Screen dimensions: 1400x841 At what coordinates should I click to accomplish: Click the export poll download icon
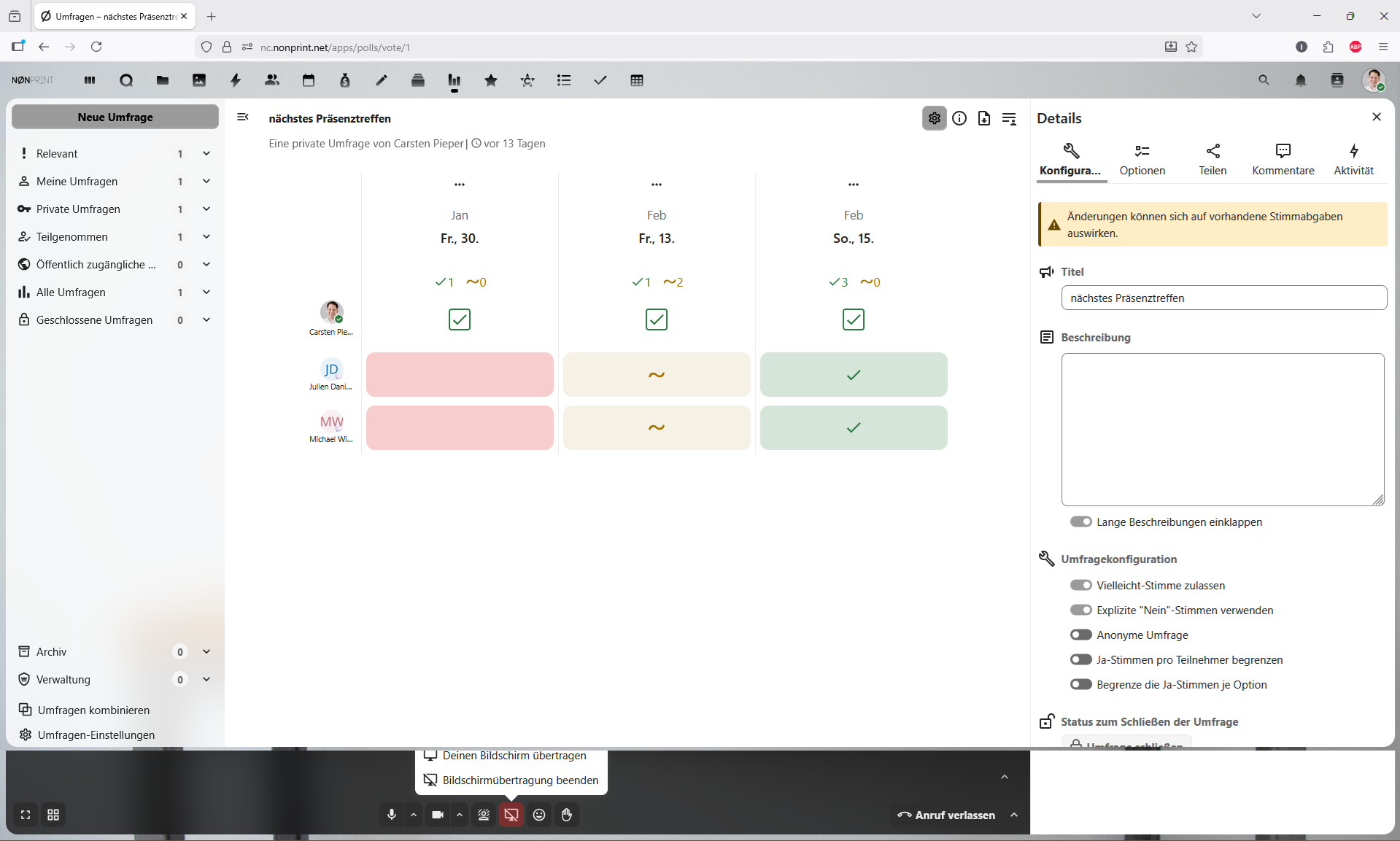(x=984, y=118)
